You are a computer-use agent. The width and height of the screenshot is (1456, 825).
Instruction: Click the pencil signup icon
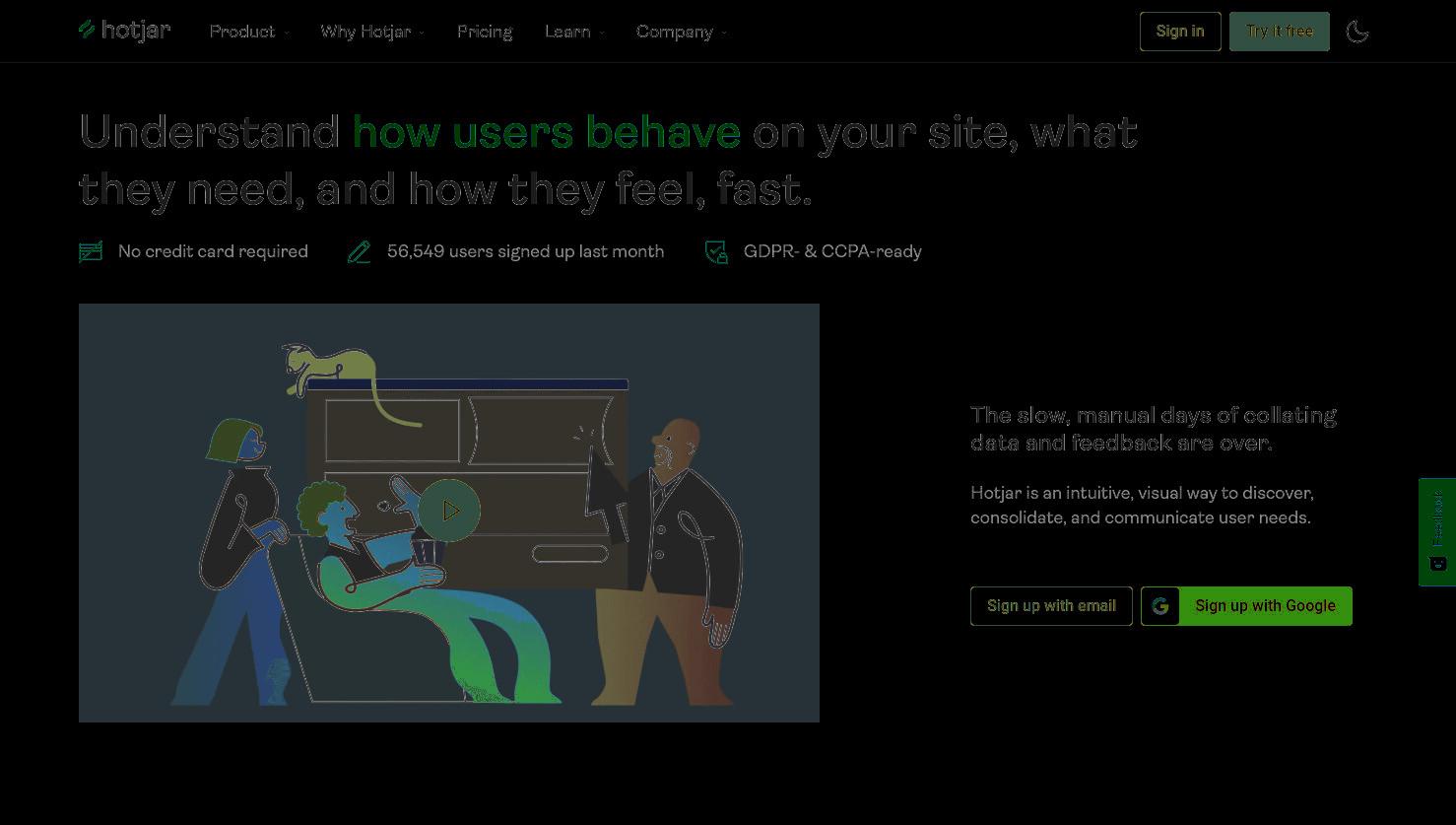coord(360,252)
